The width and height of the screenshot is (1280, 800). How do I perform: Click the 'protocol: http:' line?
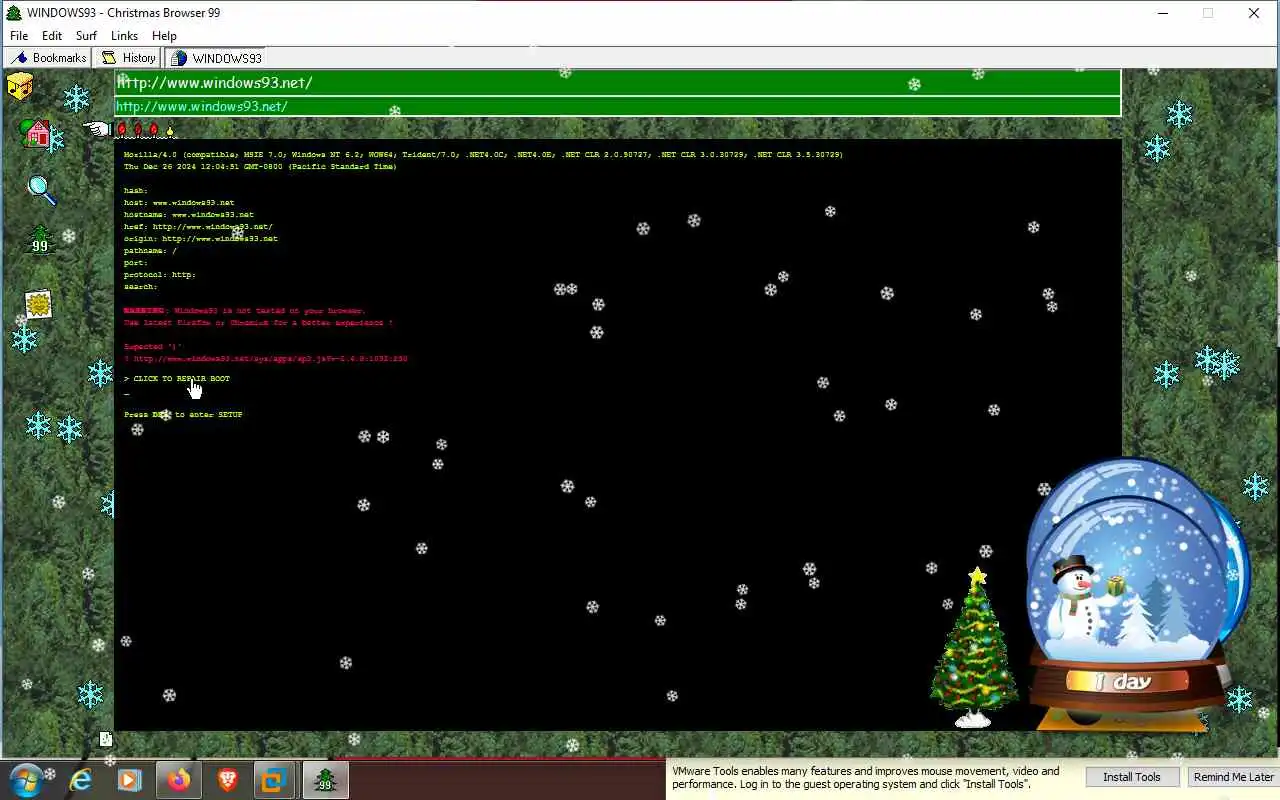tap(160, 275)
